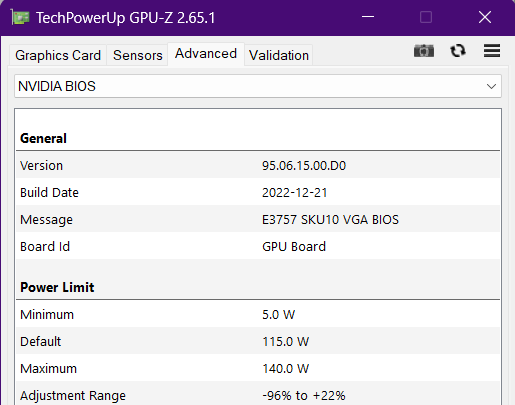Screen dimensions: 515x405
Task: Select the Build Date row label
Action: [49, 193]
